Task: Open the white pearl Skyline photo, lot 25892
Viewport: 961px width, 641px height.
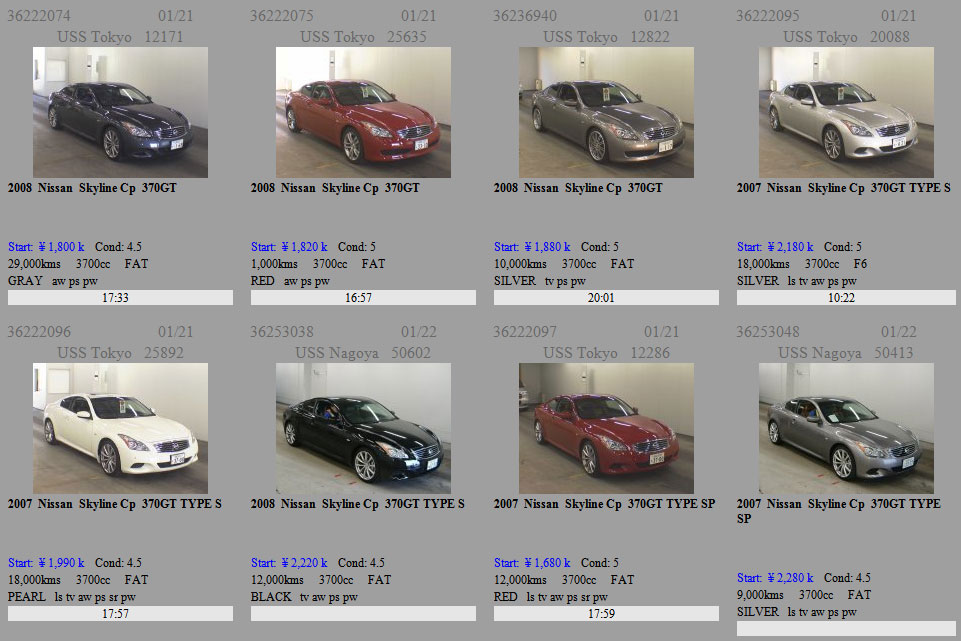Action: click(120, 428)
